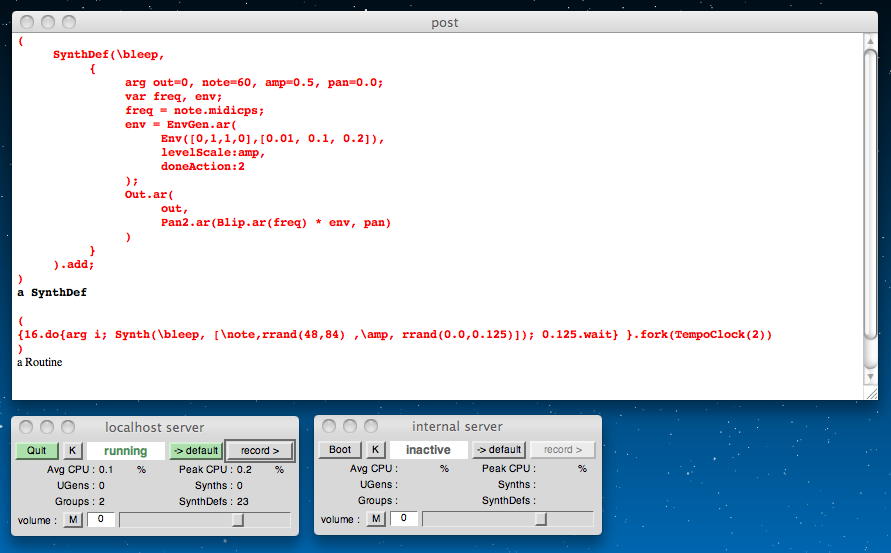Quit the localhost server

36,451
